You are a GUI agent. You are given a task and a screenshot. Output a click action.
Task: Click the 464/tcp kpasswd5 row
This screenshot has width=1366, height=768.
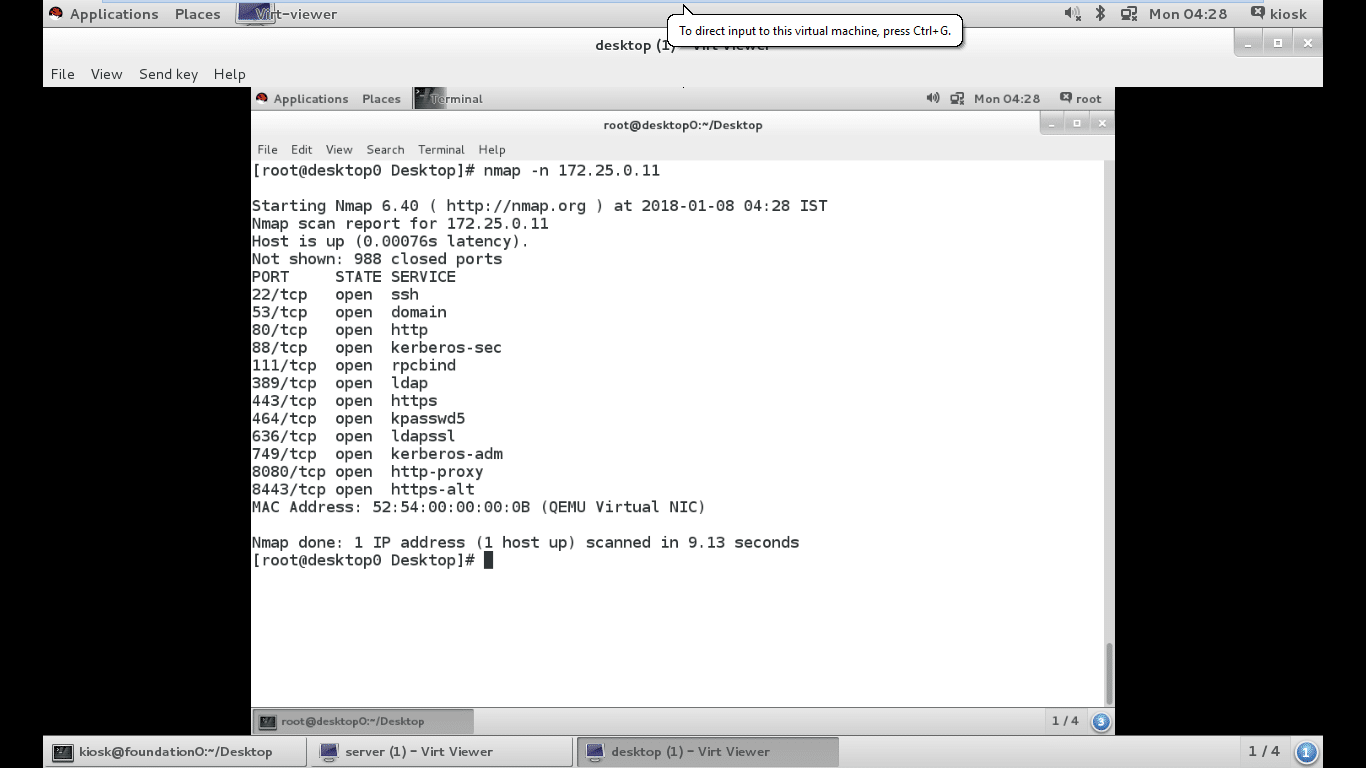click(x=358, y=419)
